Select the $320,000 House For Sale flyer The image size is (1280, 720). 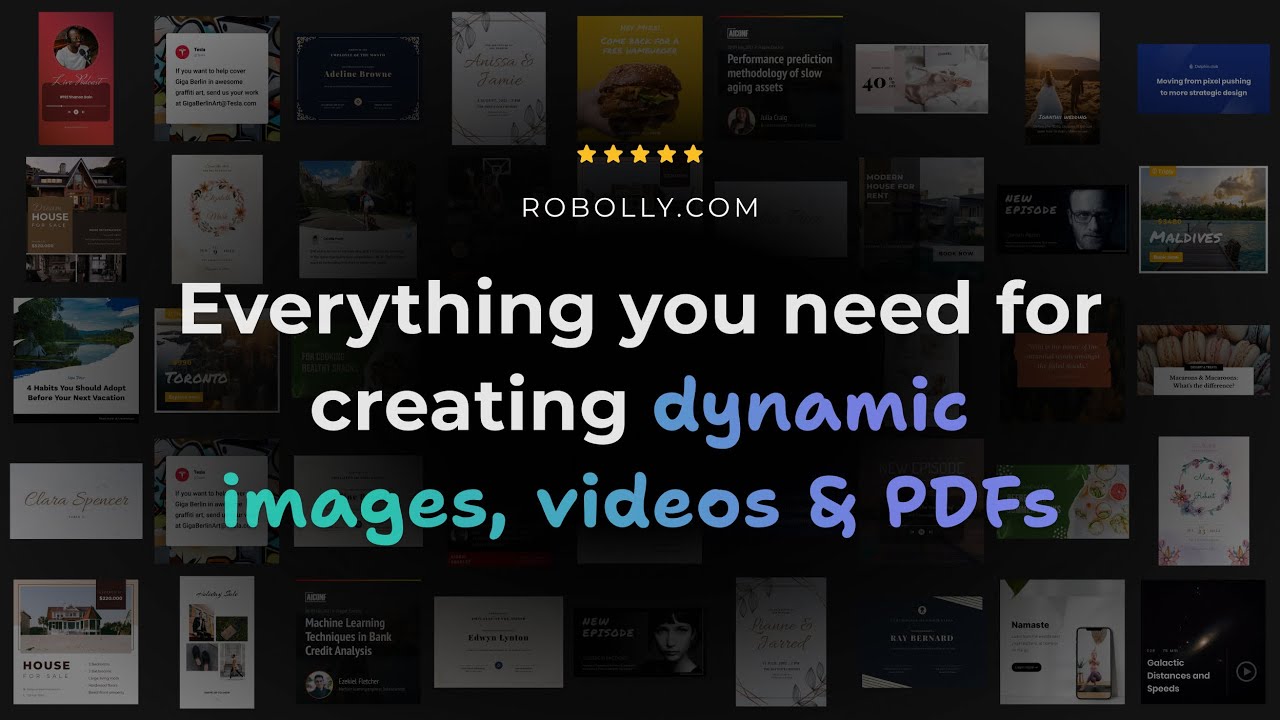point(76,642)
